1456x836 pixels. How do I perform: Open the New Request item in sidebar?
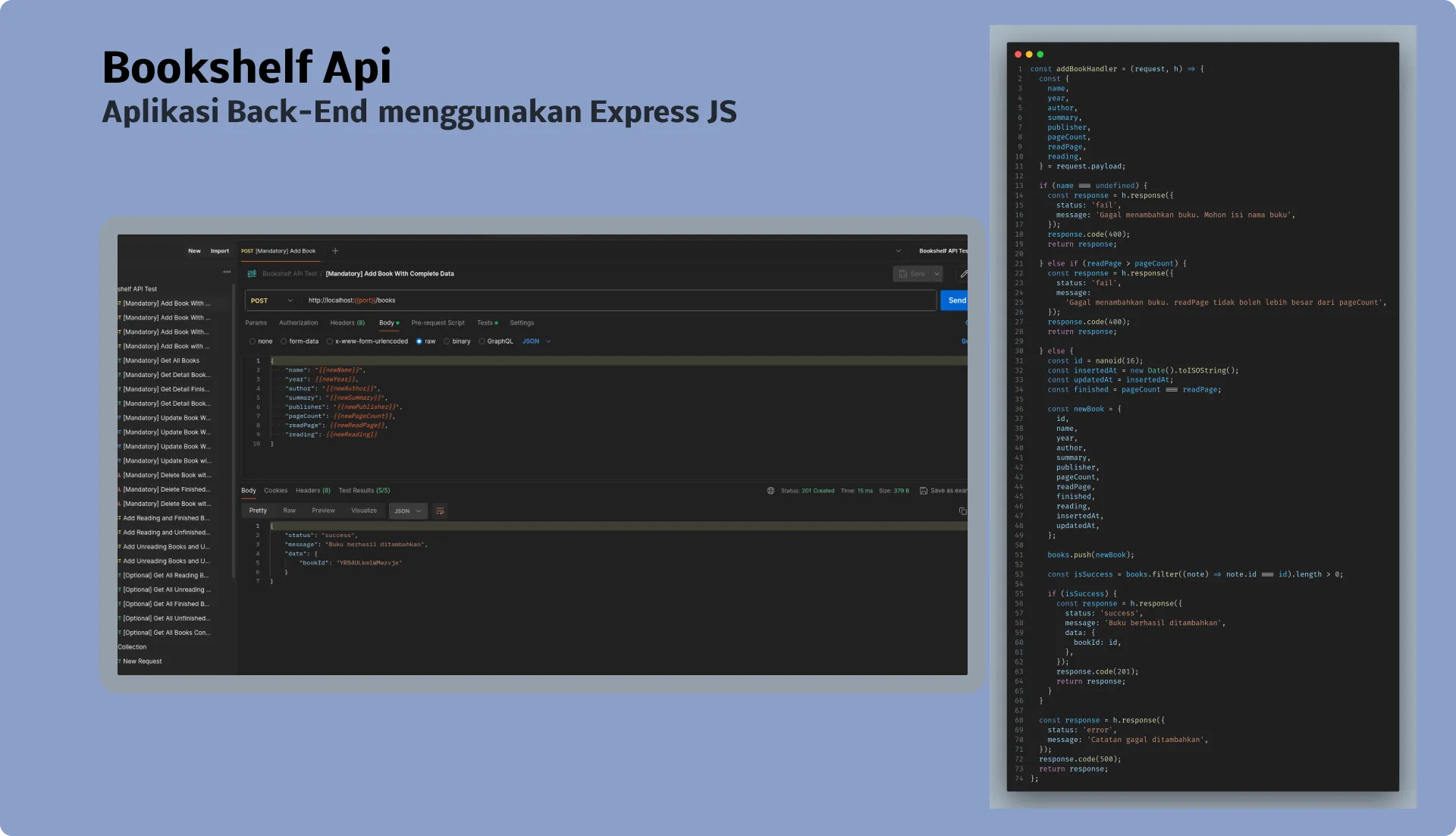click(143, 662)
